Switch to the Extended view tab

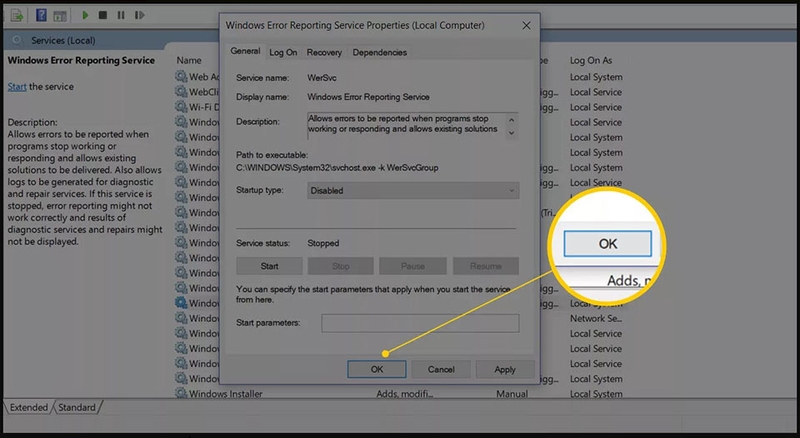click(29, 407)
